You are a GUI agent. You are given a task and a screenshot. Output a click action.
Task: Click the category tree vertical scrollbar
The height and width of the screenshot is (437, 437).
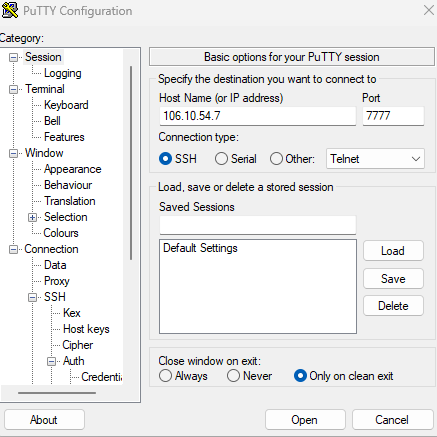[x=131, y=163]
